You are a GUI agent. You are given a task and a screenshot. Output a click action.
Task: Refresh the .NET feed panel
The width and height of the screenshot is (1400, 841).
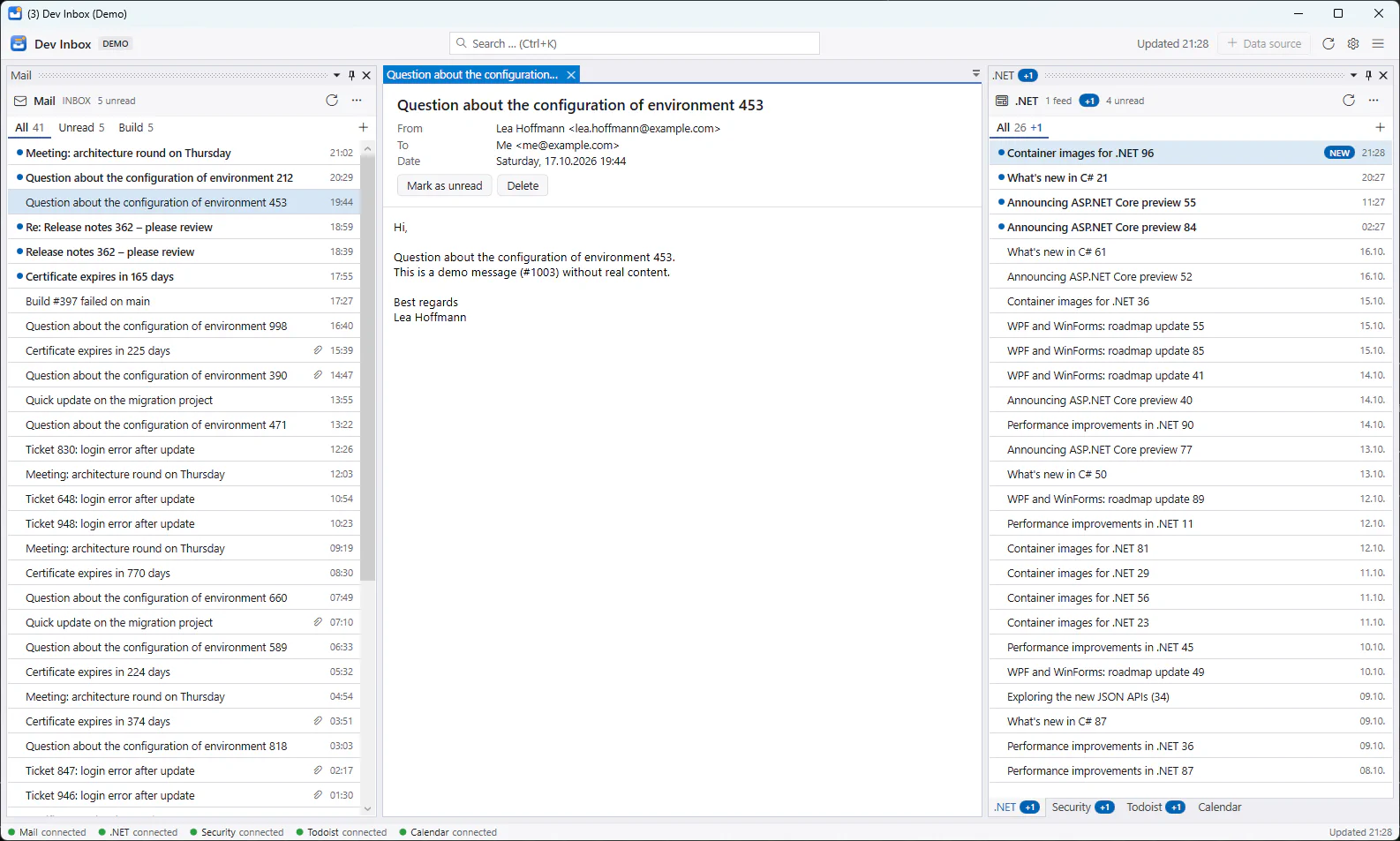[x=1349, y=101]
